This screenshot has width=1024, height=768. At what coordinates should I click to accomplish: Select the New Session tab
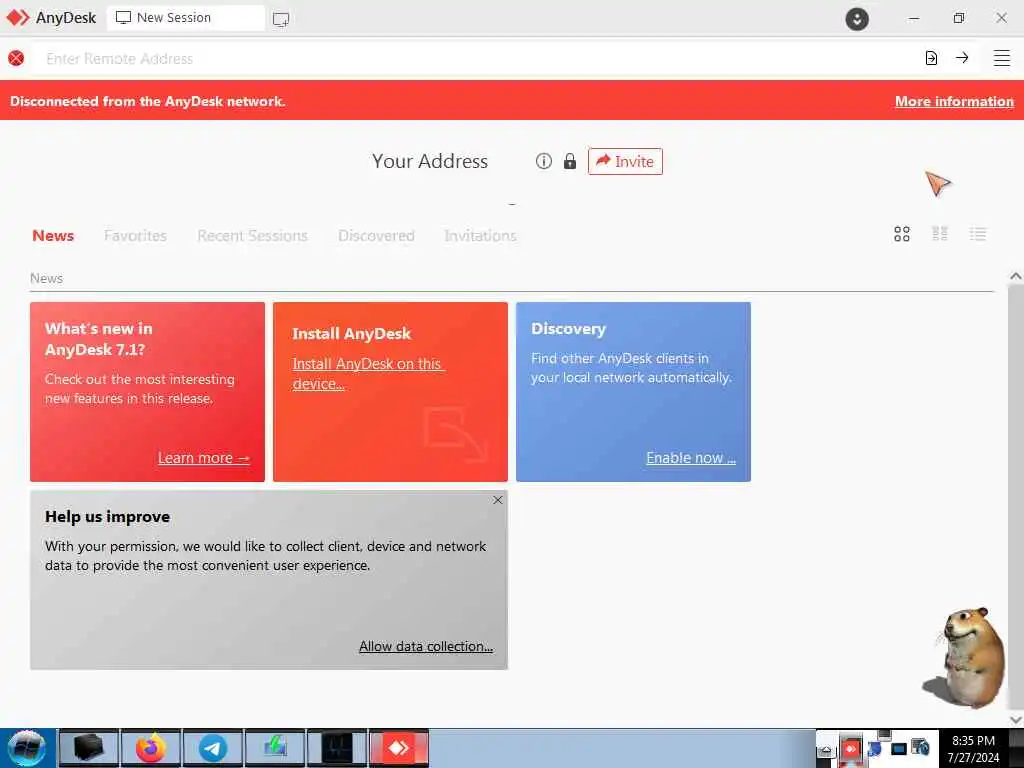click(x=185, y=18)
